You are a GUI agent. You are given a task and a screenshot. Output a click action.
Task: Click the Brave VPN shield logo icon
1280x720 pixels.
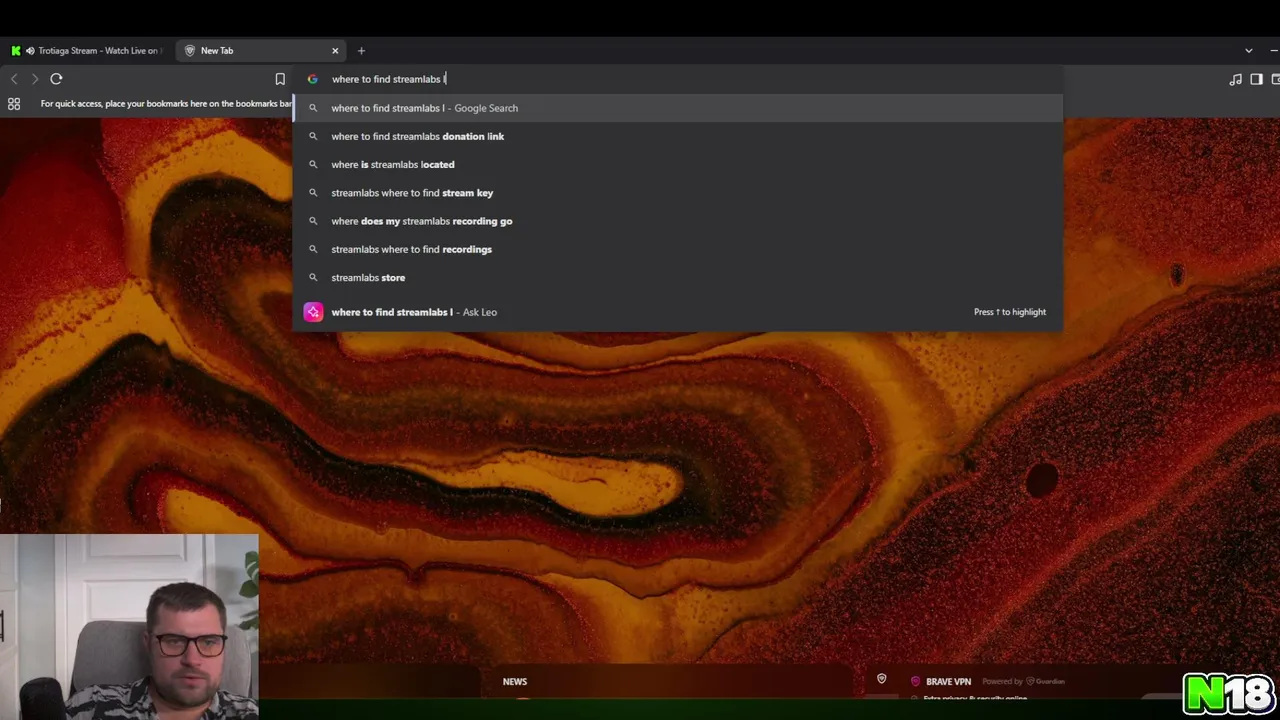915,682
